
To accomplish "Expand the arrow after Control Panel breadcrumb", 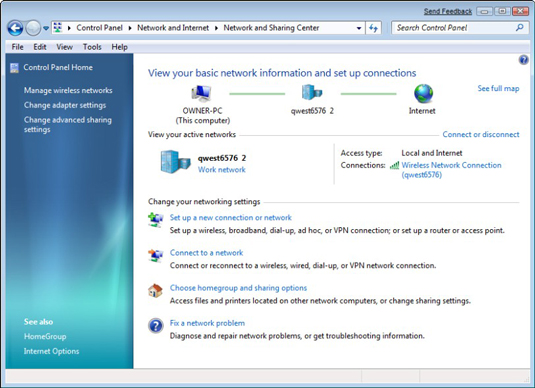I will tap(130, 28).
